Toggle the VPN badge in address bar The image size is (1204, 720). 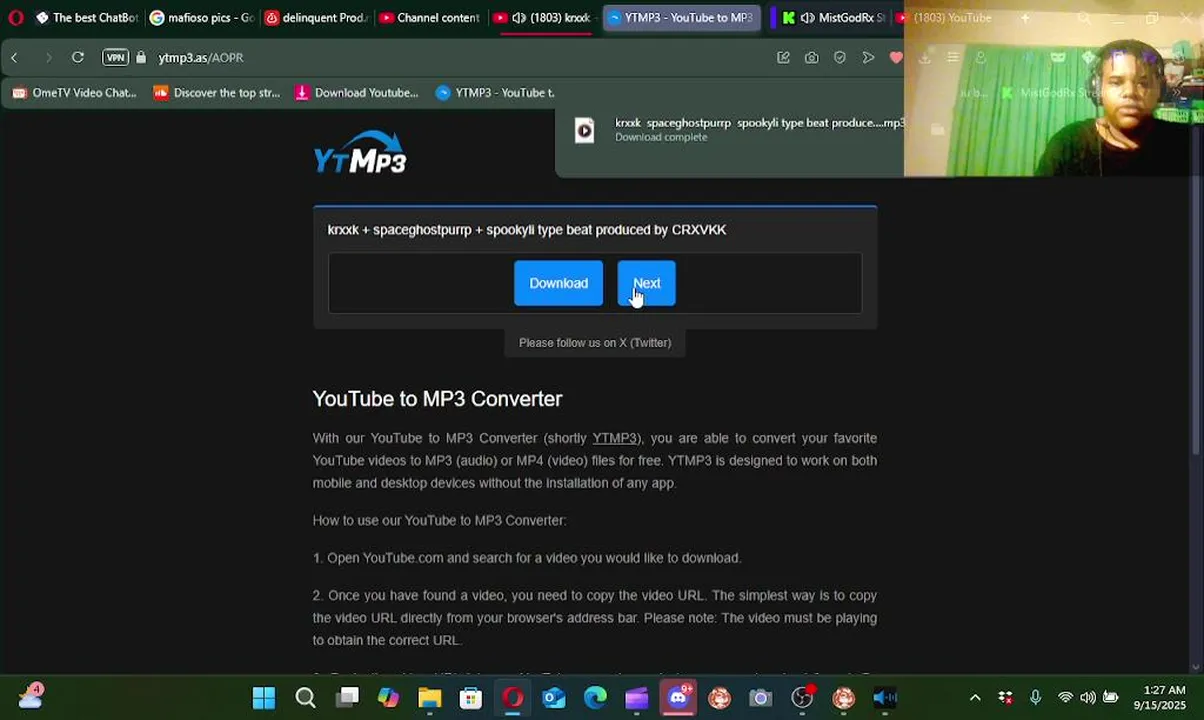click(x=116, y=58)
